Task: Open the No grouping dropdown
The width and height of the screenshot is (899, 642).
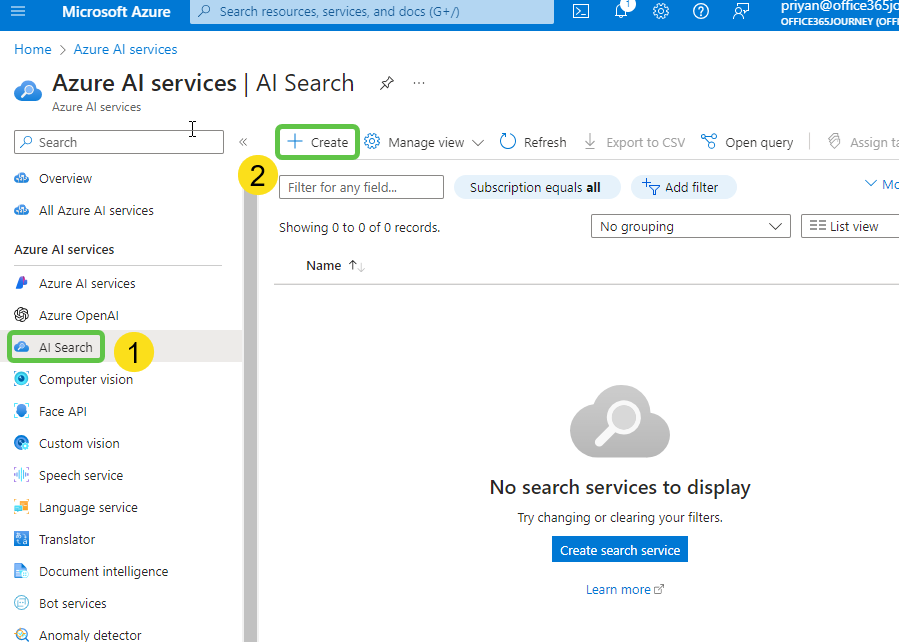Action: pyautogui.click(x=690, y=226)
